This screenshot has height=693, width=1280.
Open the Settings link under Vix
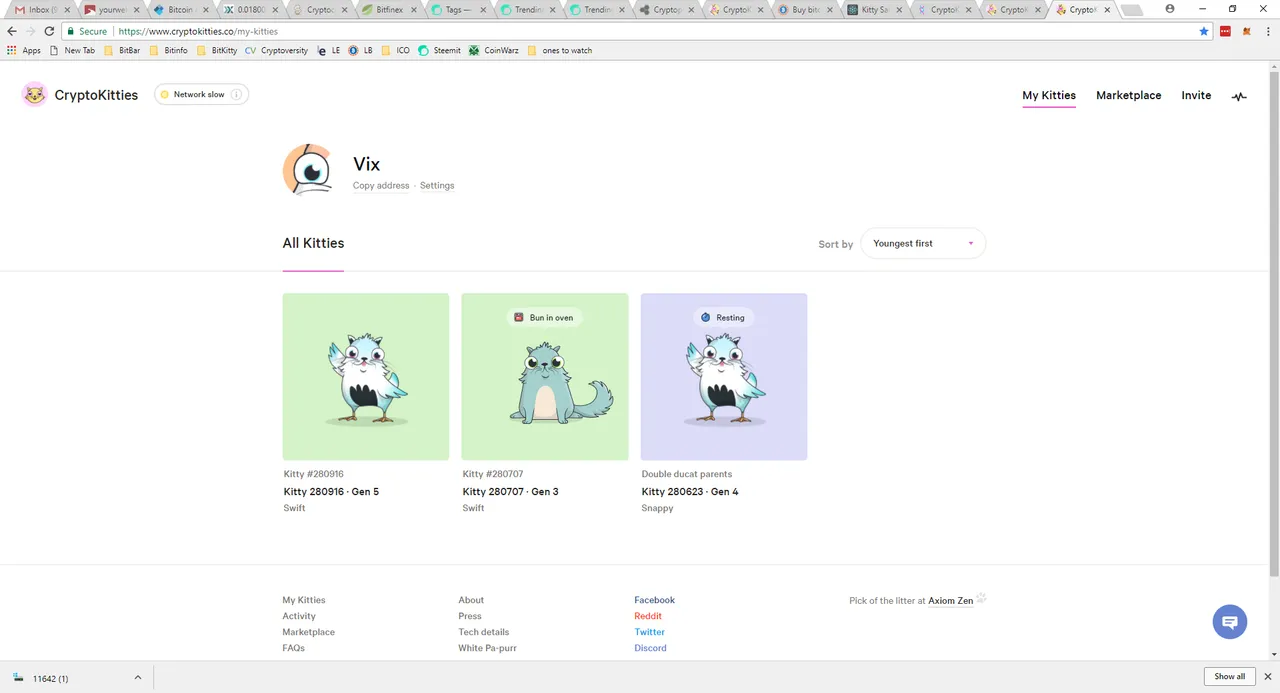(437, 186)
